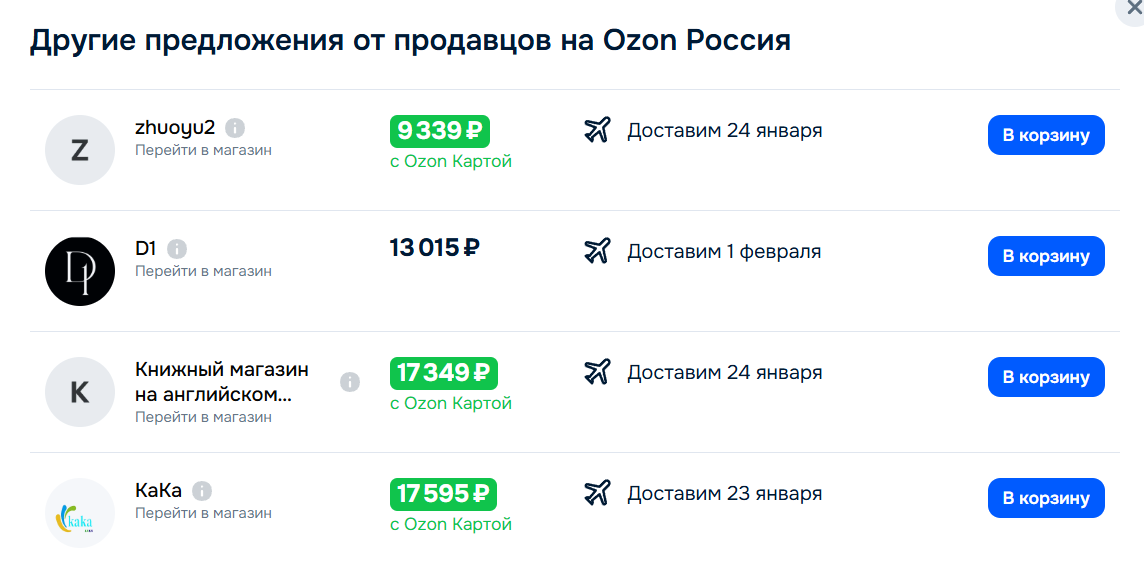Click the 17 595 ₽ price badge

point(443,494)
